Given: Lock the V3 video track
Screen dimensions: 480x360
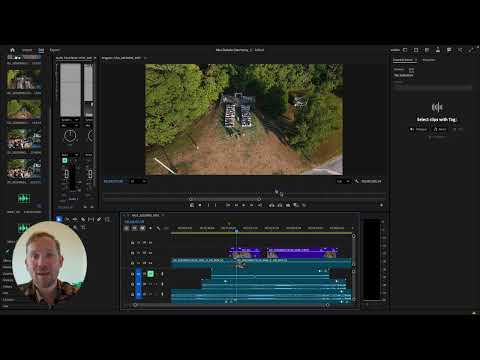Looking at the screenshot, I should (132, 243).
